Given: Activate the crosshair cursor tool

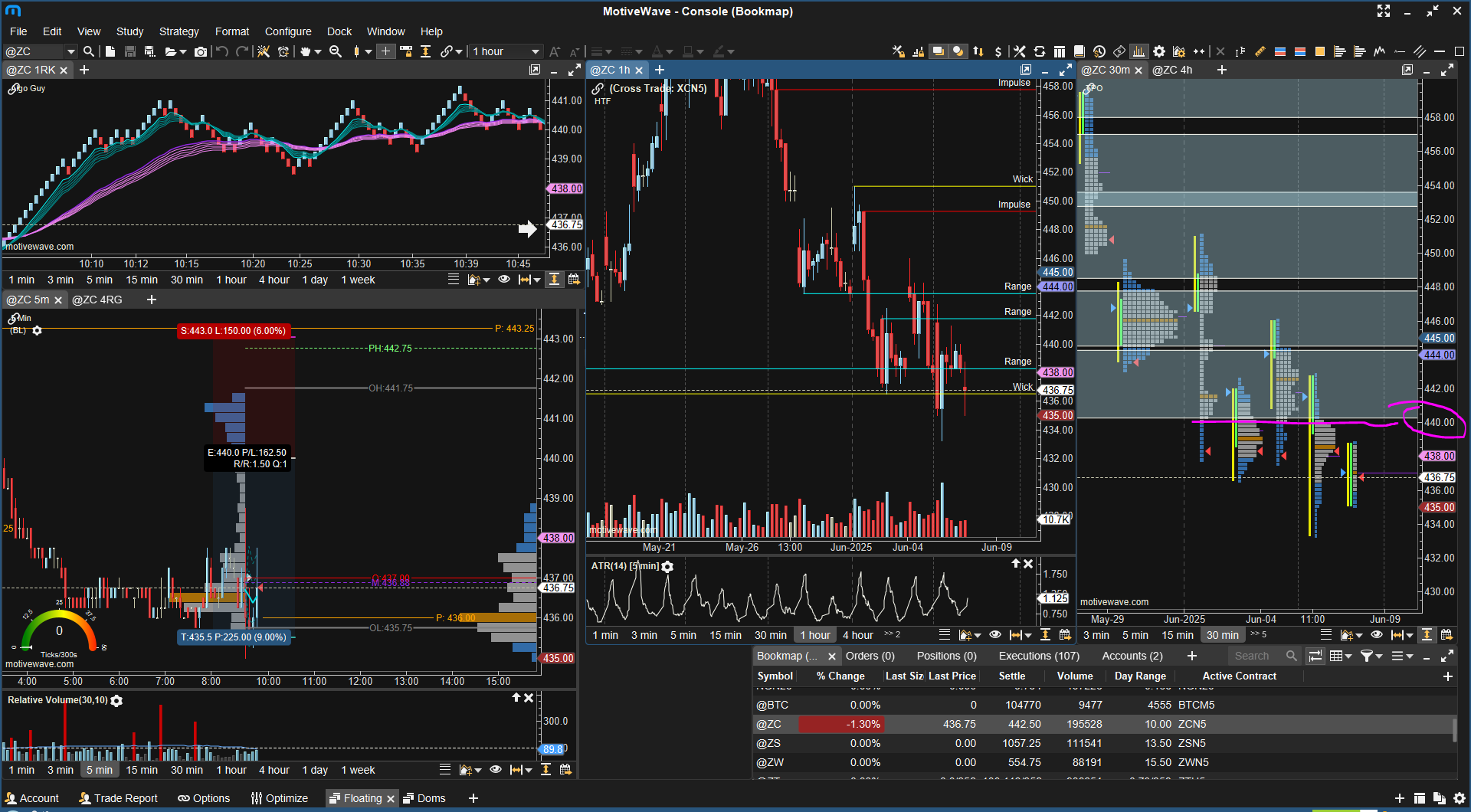Looking at the screenshot, I should 385,51.
